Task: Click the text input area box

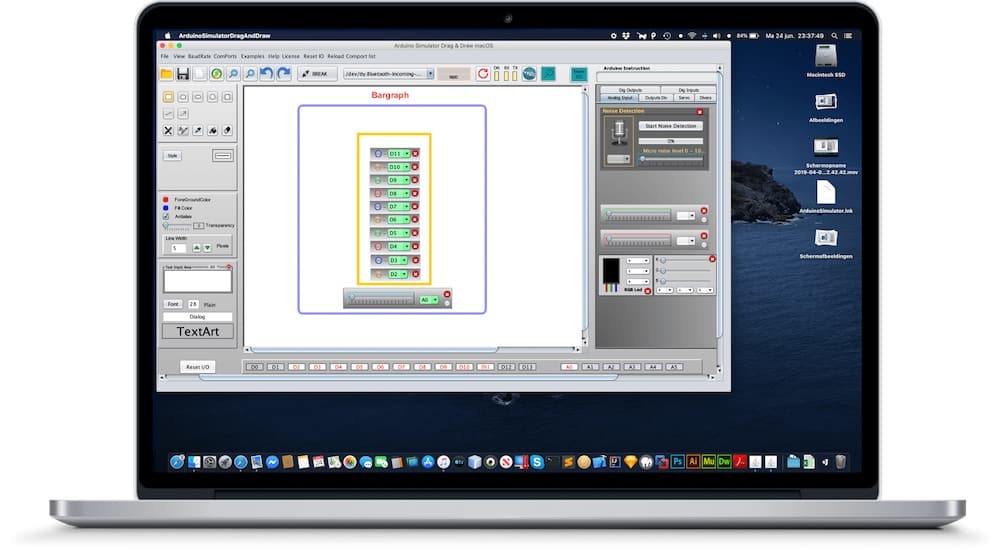Action: tap(198, 281)
